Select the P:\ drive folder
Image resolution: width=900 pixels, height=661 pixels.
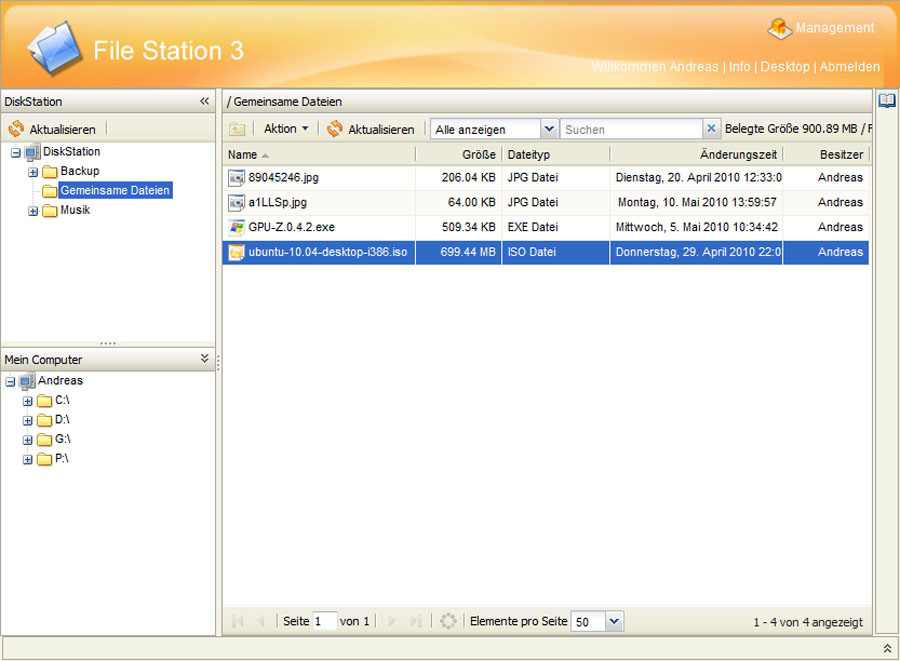coord(61,458)
